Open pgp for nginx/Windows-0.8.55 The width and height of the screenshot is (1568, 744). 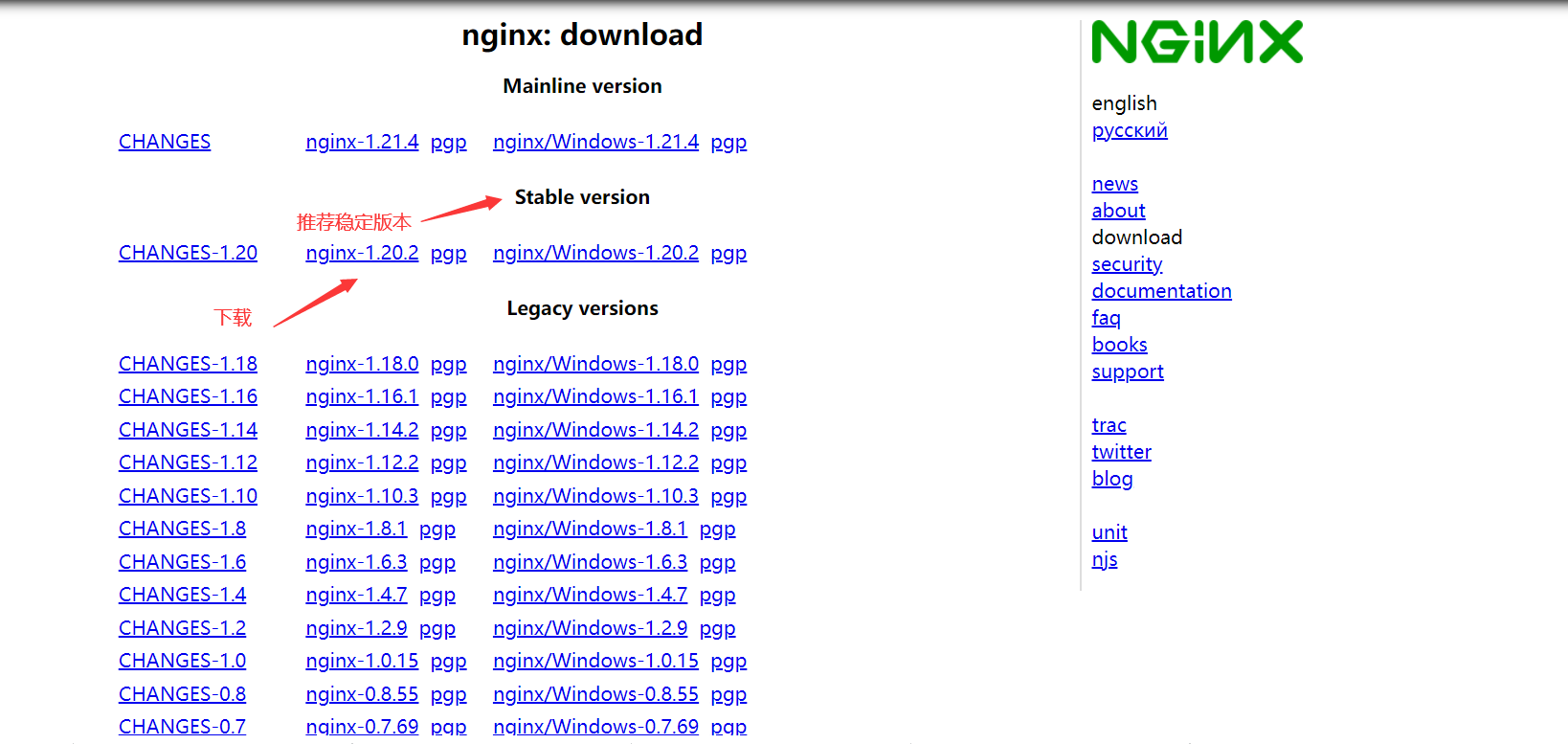click(728, 694)
